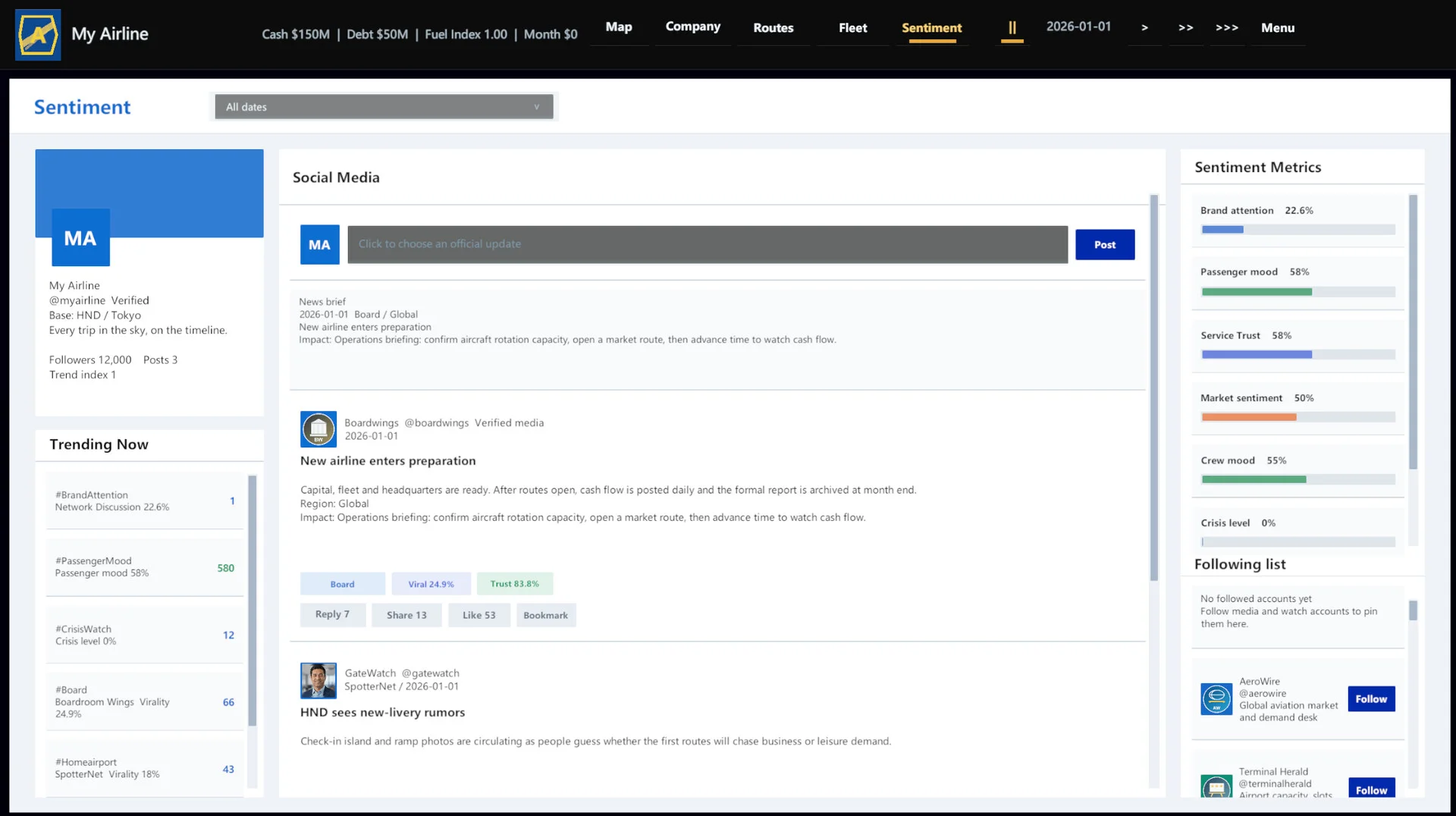The height and width of the screenshot is (816, 1456).
Task: Open the headline 'New airline enters preparation'
Action: pos(388,460)
